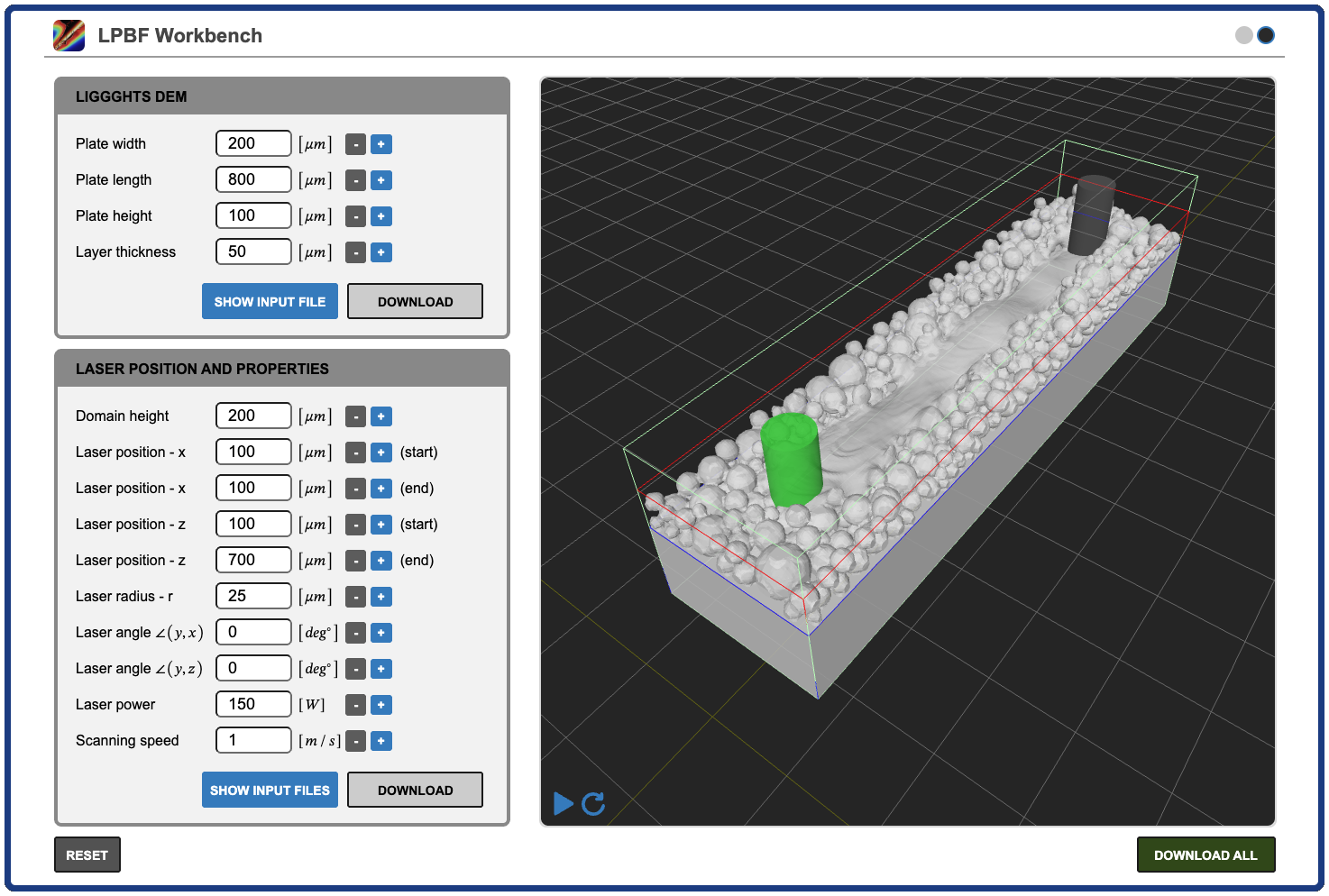
Task: Decrease Laser position z start
Action: [356, 525]
